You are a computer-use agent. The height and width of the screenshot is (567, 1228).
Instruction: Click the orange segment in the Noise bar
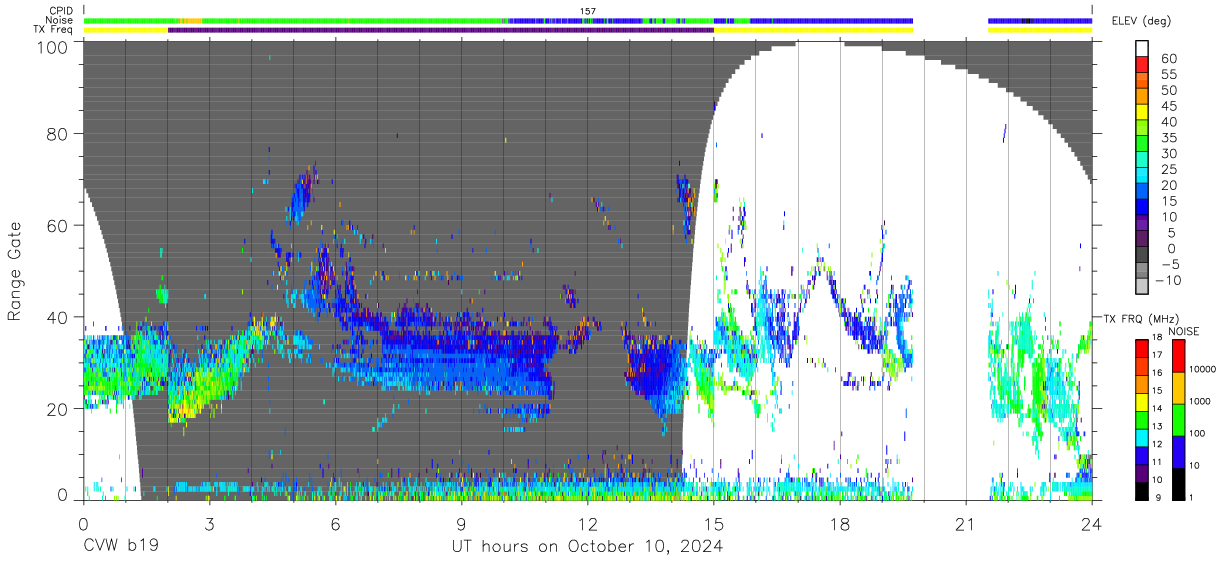pyautogui.click(x=191, y=20)
